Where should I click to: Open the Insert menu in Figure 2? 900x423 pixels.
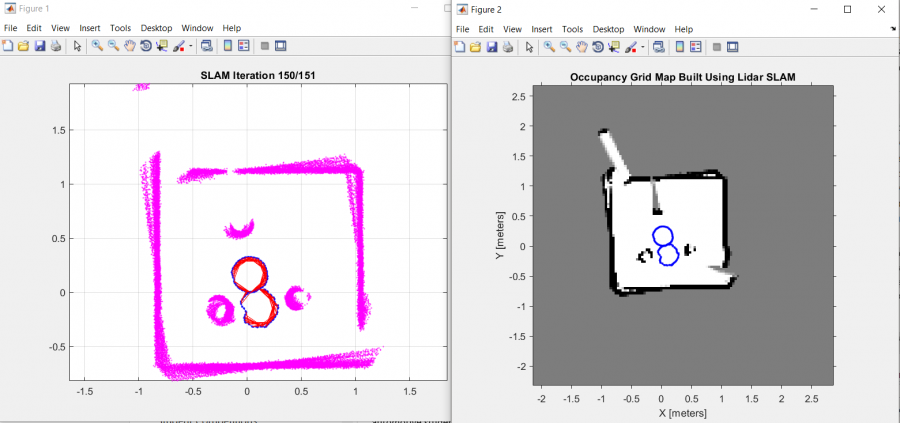(542, 29)
